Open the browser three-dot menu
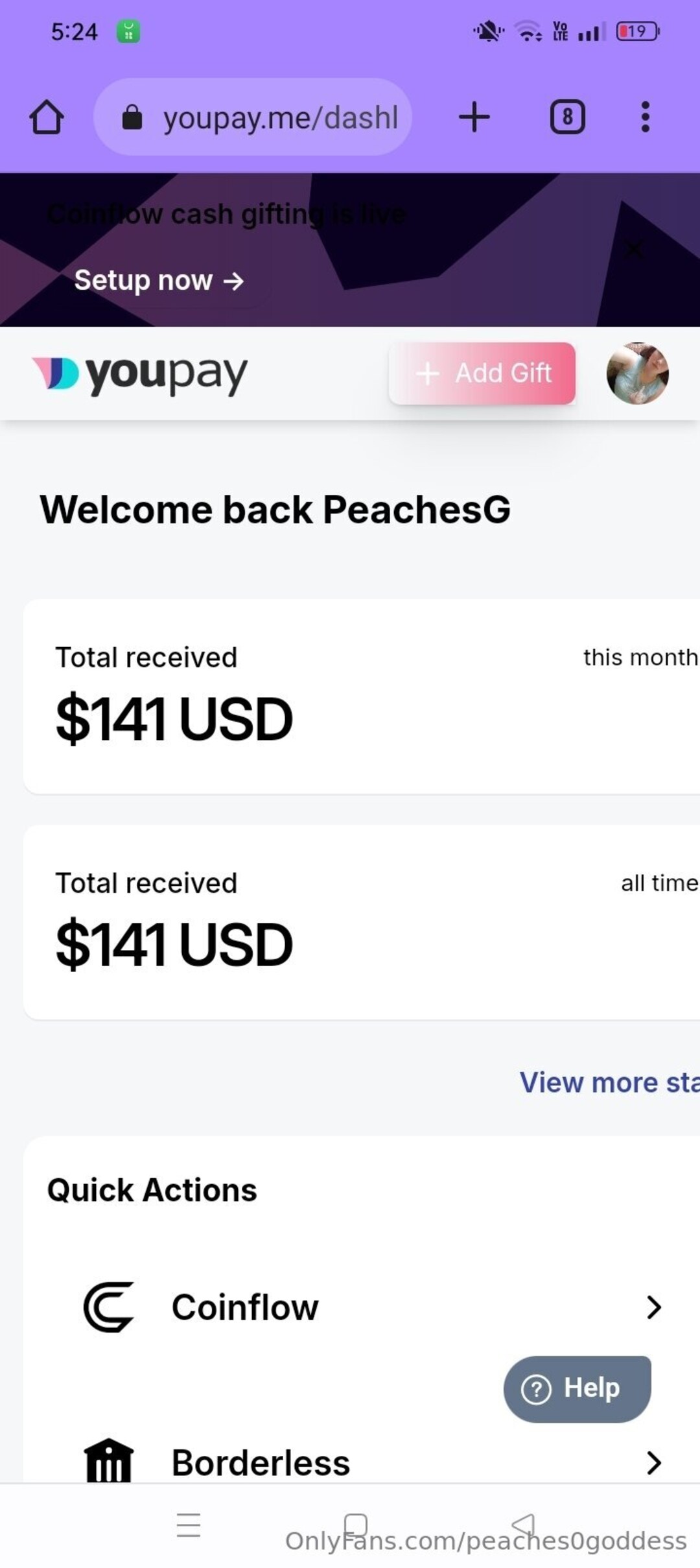The height and width of the screenshot is (1568, 700). click(645, 117)
